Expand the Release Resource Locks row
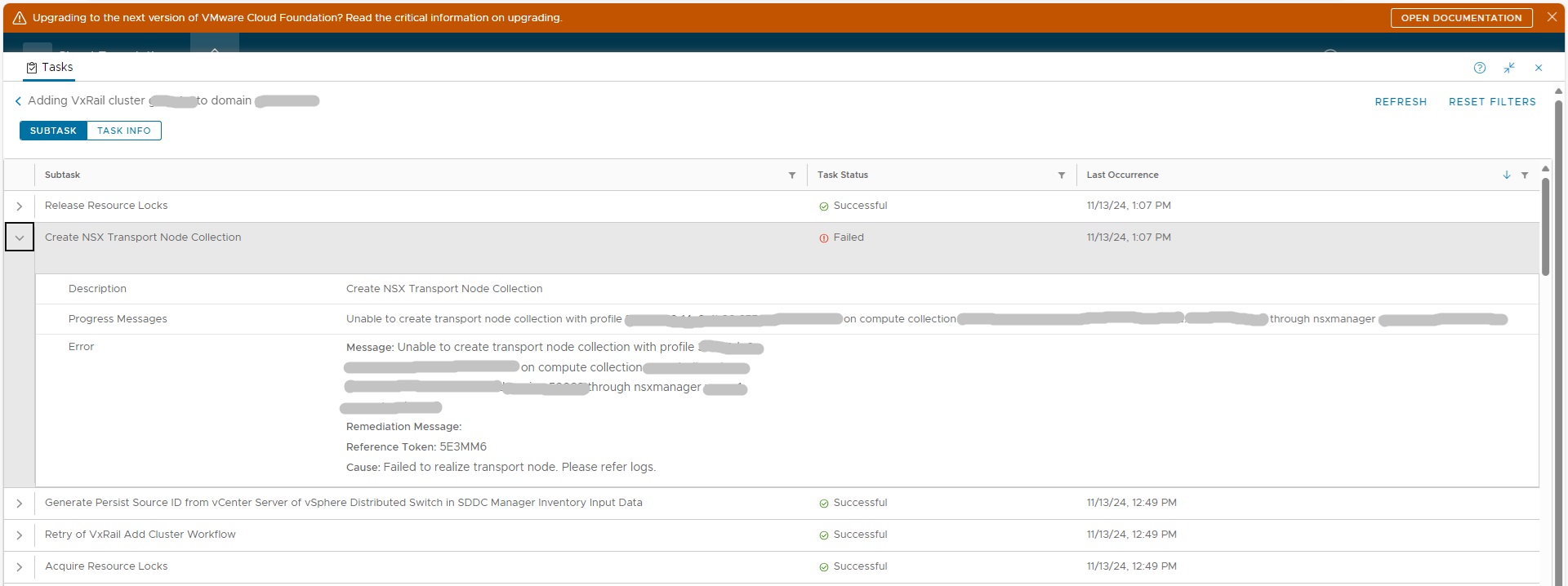The height and width of the screenshot is (586, 1568). click(x=20, y=206)
